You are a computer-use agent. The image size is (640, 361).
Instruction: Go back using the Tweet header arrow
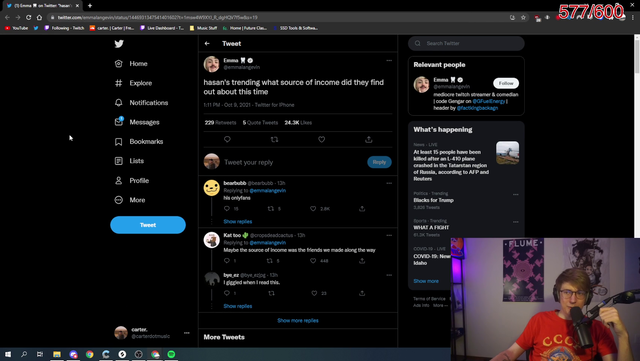pos(207,43)
